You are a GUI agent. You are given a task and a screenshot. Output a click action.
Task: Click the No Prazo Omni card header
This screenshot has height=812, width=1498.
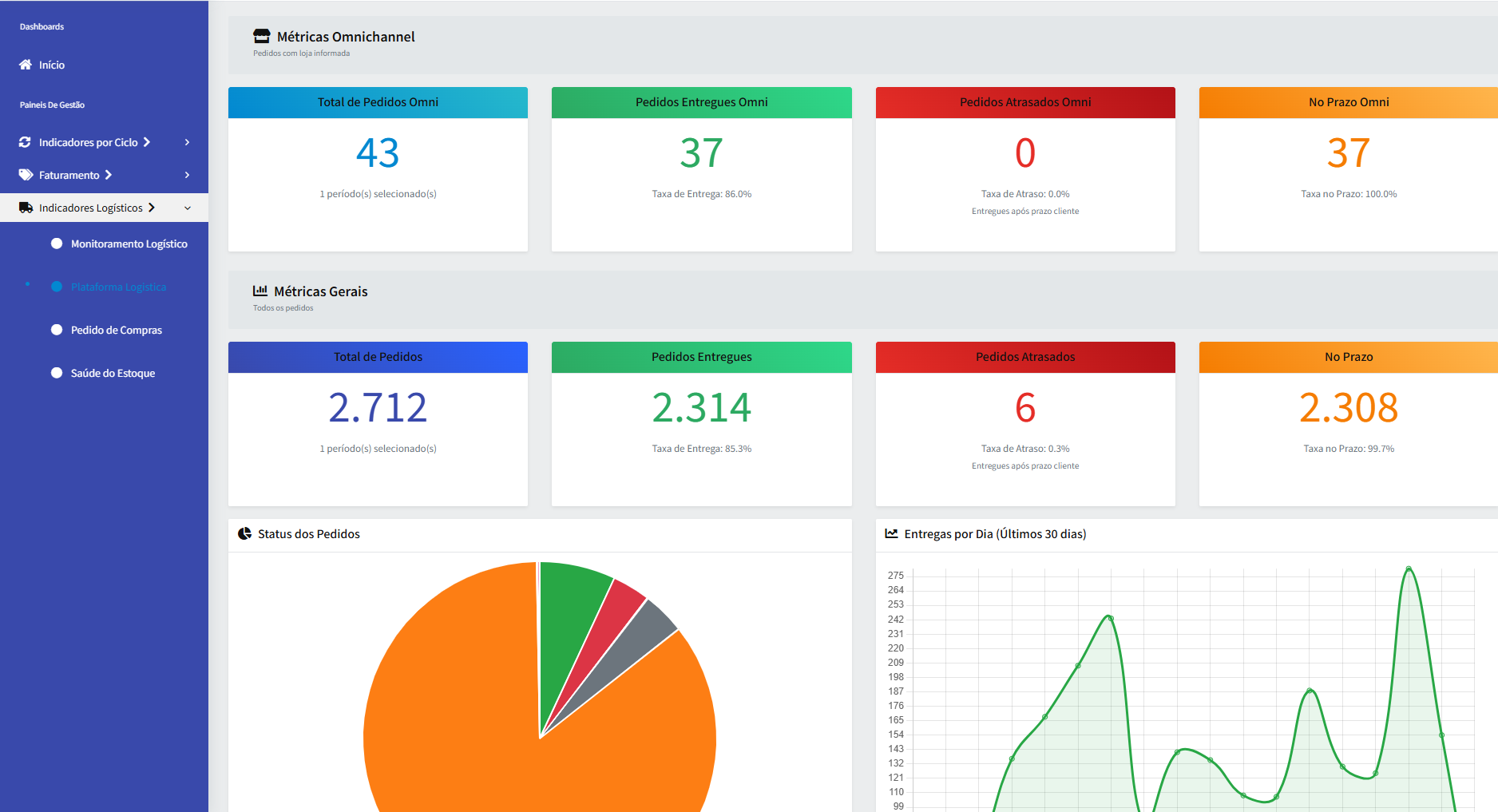(1349, 102)
